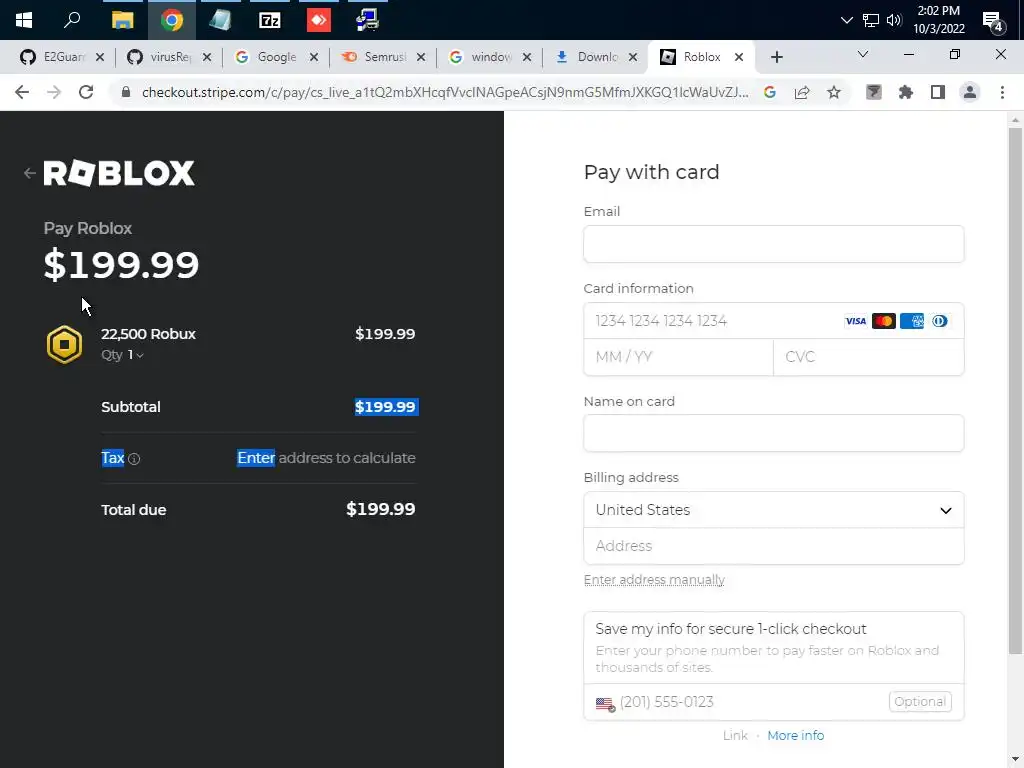The height and width of the screenshot is (768, 1024).
Task: Open Windows search from taskbar
Action: tap(72, 20)
